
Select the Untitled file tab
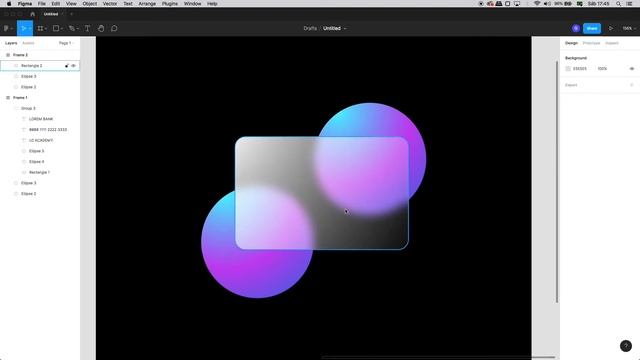pos(51,14)
